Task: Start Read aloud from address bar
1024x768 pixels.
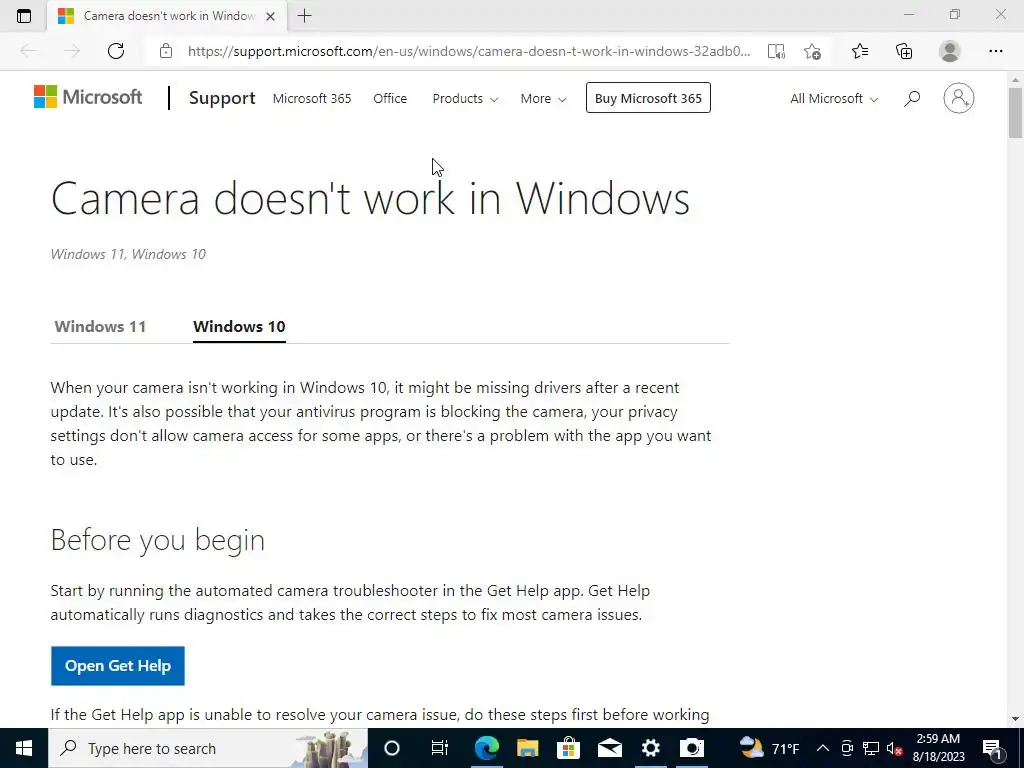Action: pyautogui.click(x=776, y=51)
